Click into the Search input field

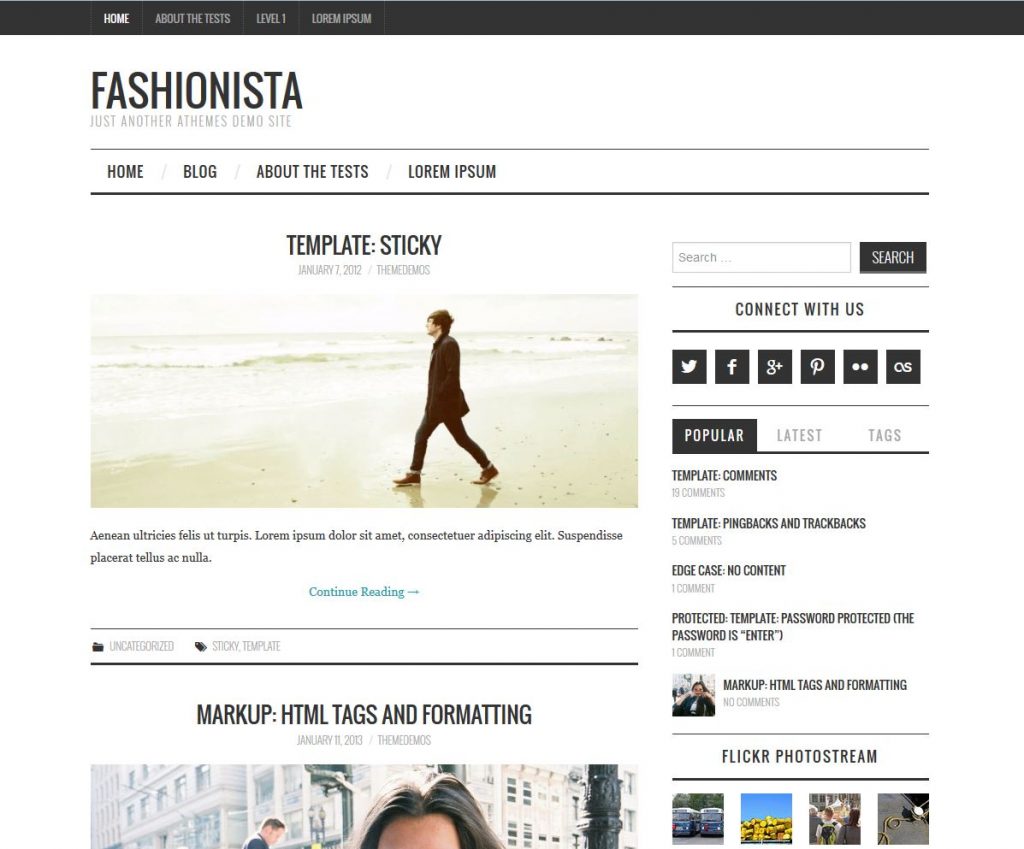(761, 257)
